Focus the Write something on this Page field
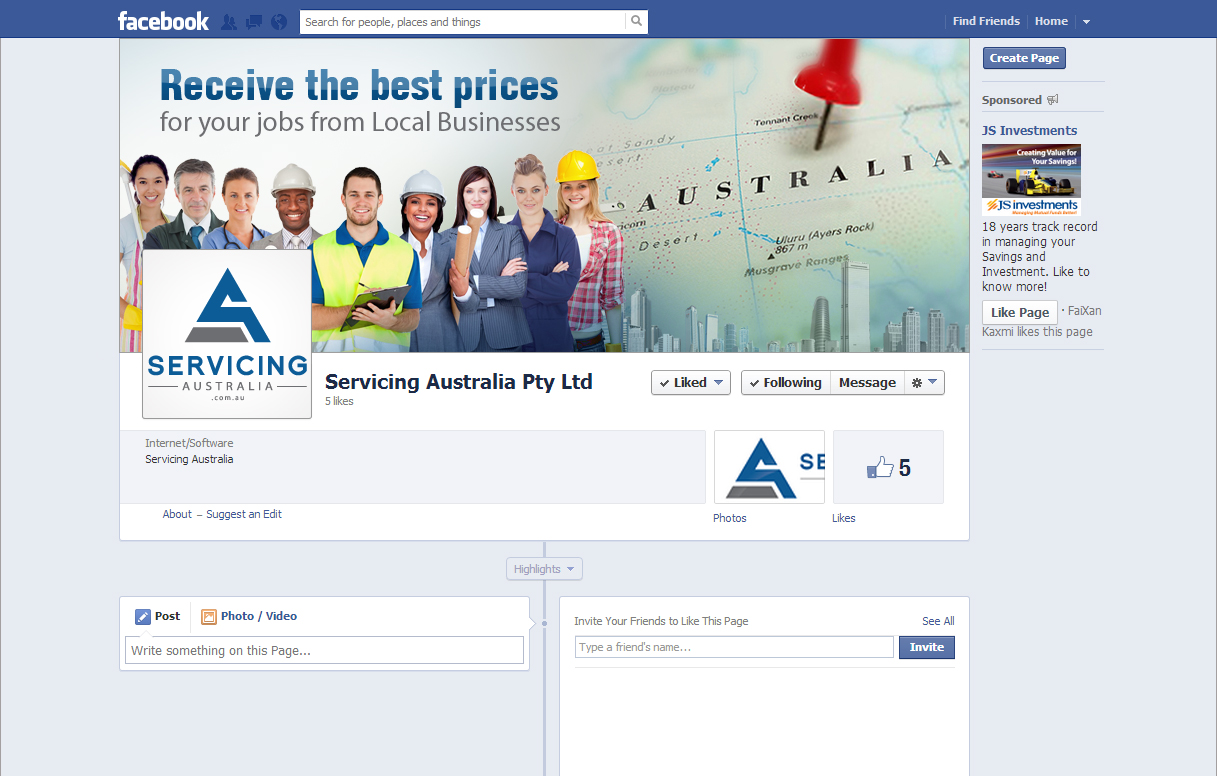 pyautogui.click(x=325, y=650)
